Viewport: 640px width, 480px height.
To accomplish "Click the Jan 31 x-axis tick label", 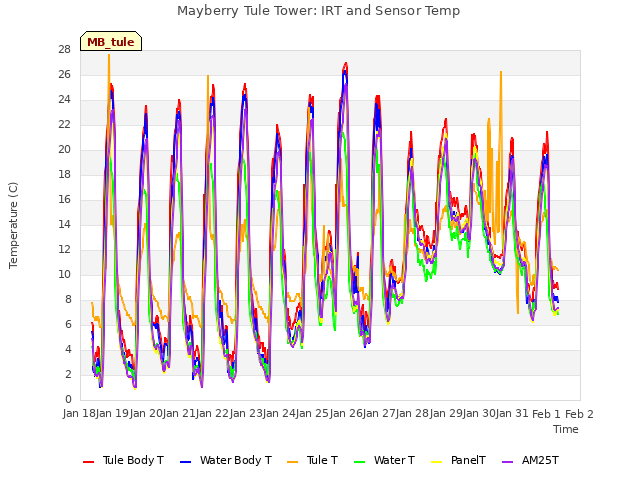I will (x=513, y=414).
